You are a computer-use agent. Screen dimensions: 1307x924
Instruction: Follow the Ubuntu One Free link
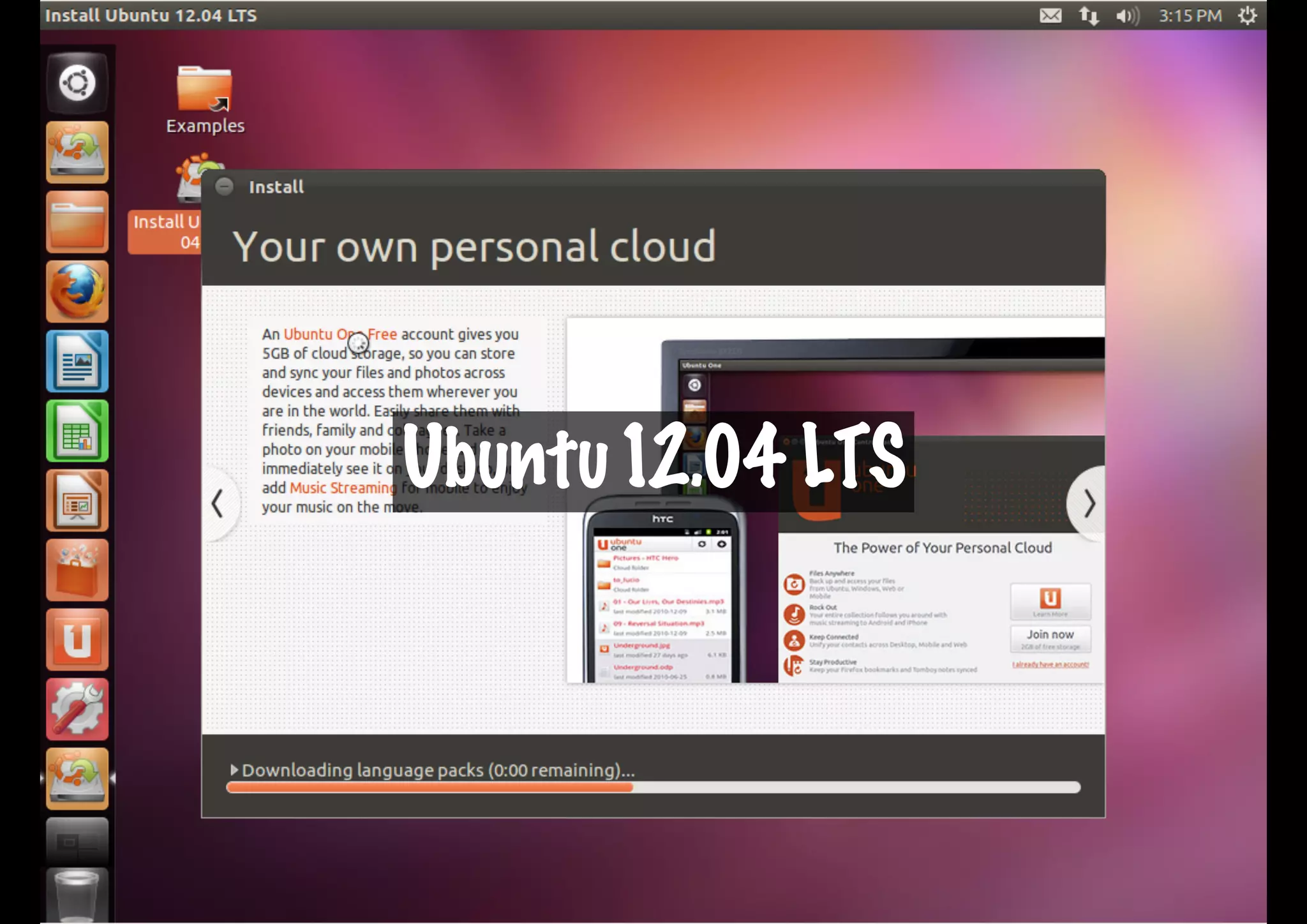pos(340,334)
